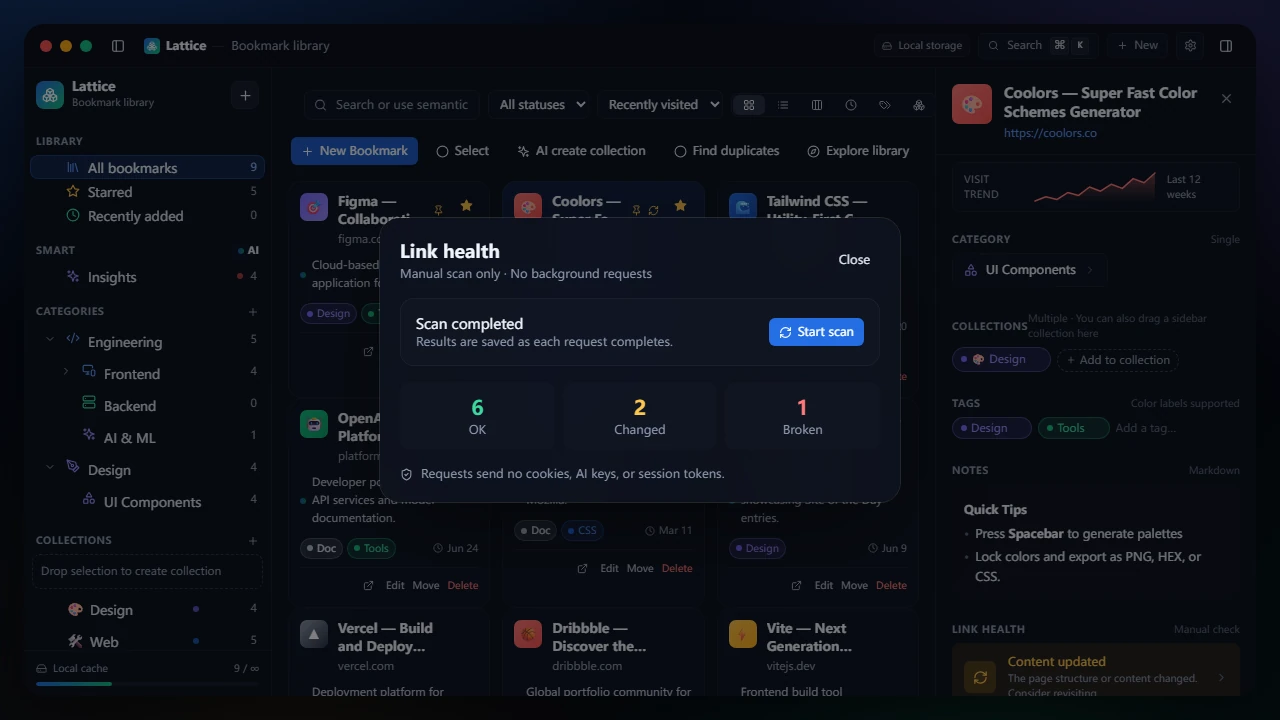Collapse the Engineering category

[x=50, y=340]
